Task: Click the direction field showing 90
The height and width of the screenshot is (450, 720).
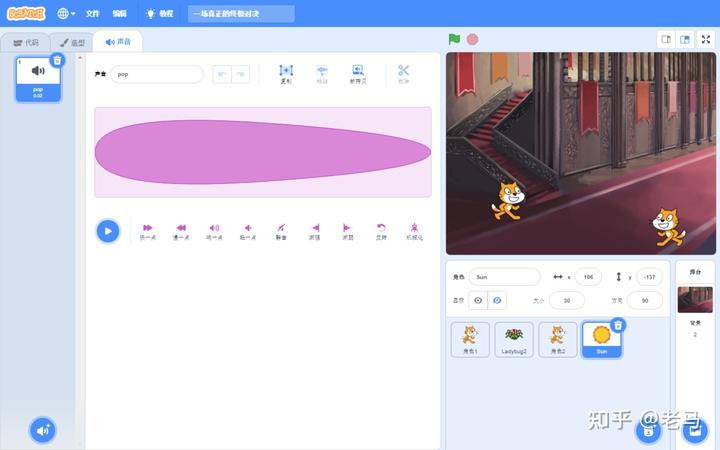Action: pyautogui.click(x=645, y=300)
